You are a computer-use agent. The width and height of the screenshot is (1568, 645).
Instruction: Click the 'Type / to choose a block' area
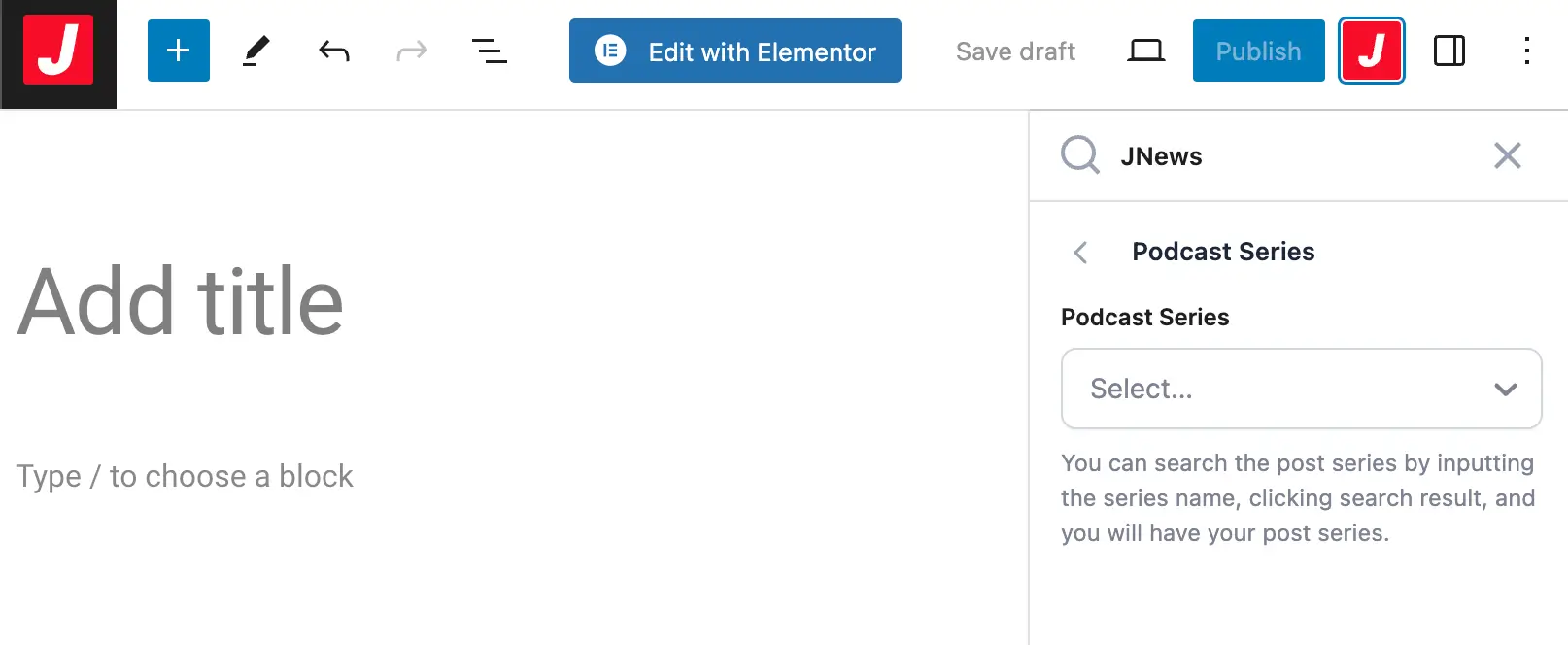point(185,476)
